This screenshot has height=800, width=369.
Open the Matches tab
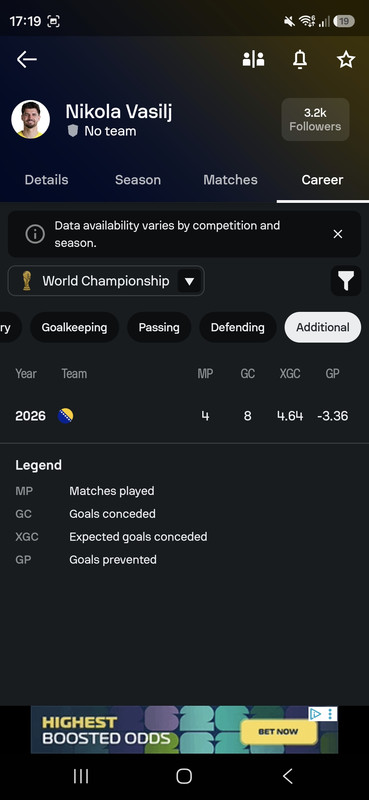pos(230,180)
